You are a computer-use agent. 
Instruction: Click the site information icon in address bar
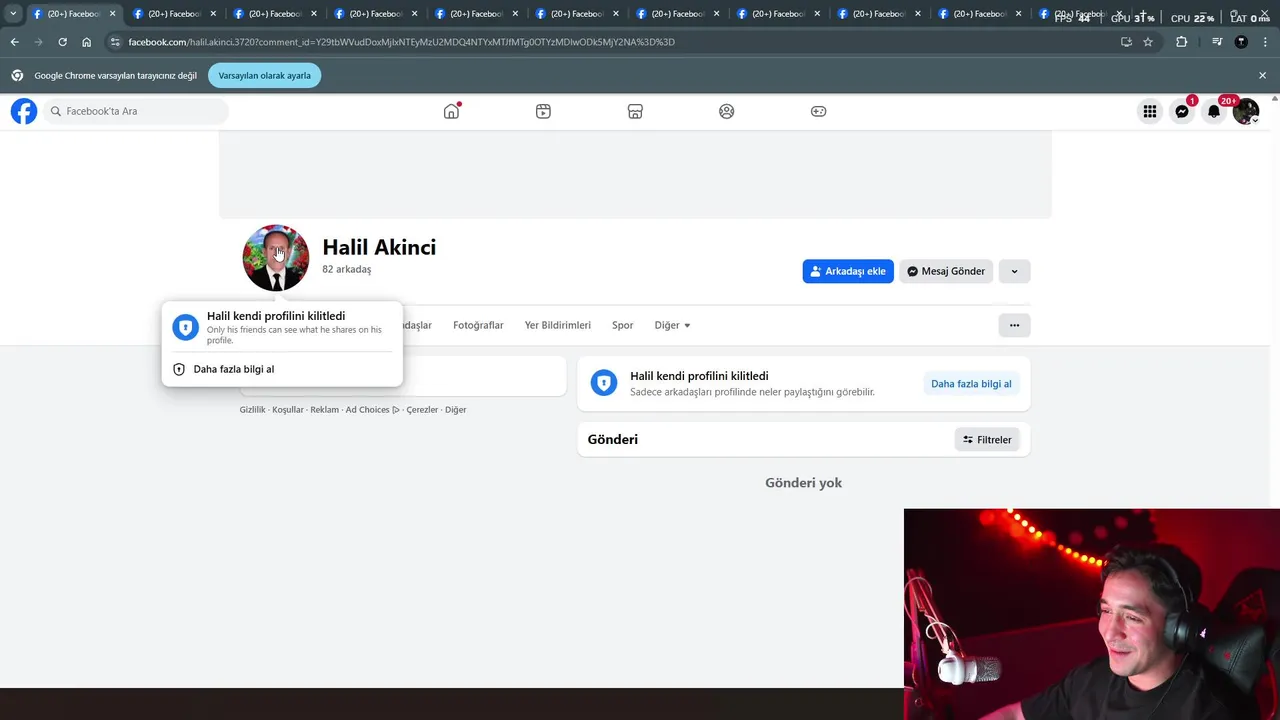point(115,42)
